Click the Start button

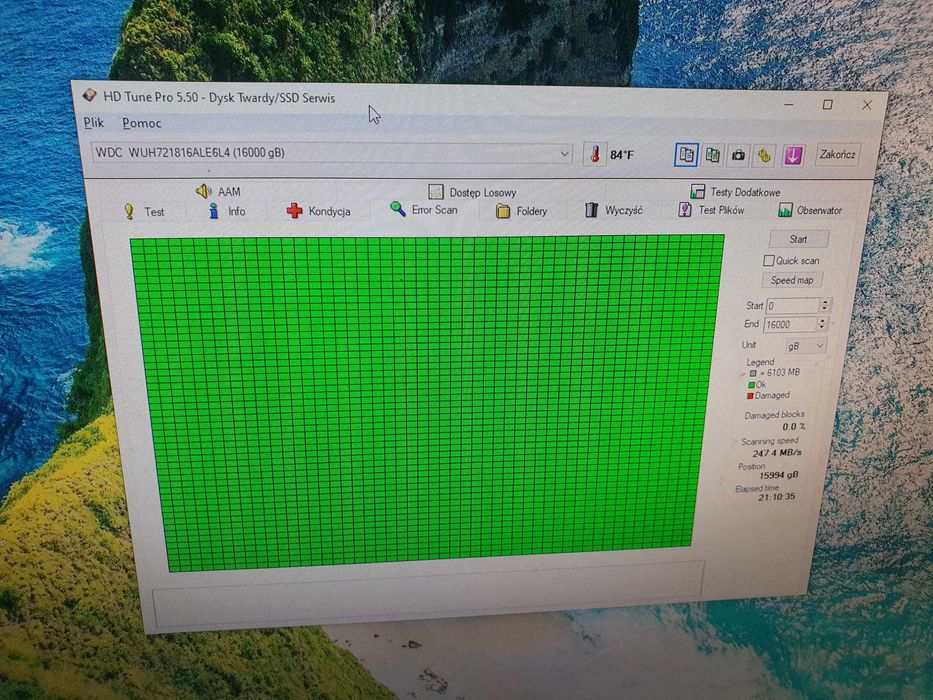[799, 239]
